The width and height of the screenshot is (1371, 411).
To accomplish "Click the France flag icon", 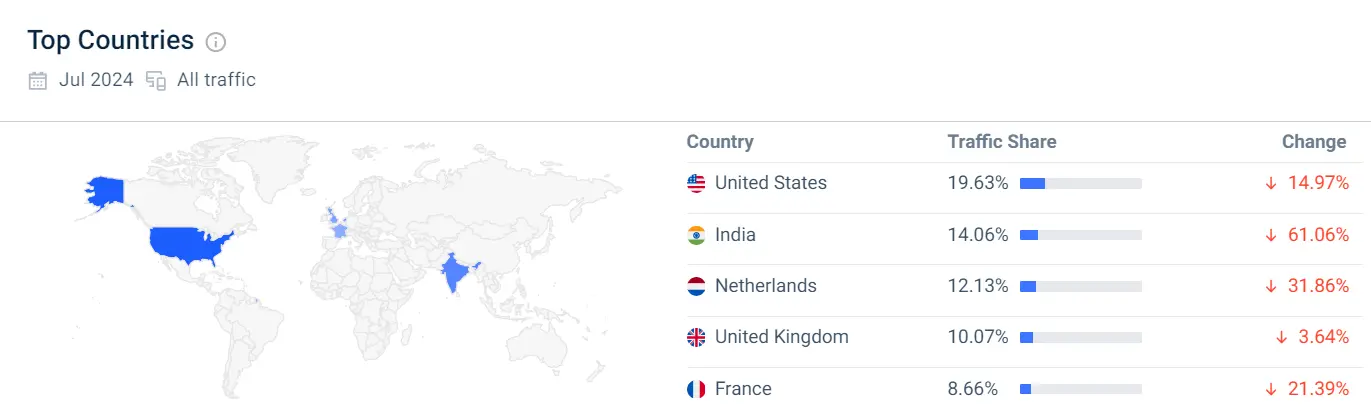I will click(696, 388).
